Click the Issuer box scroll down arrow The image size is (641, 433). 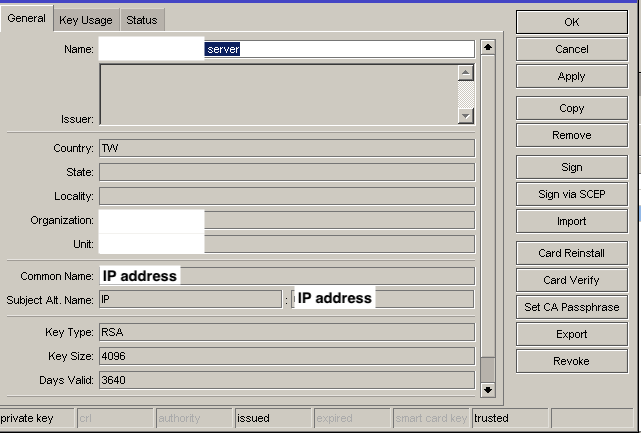(466, 116)
